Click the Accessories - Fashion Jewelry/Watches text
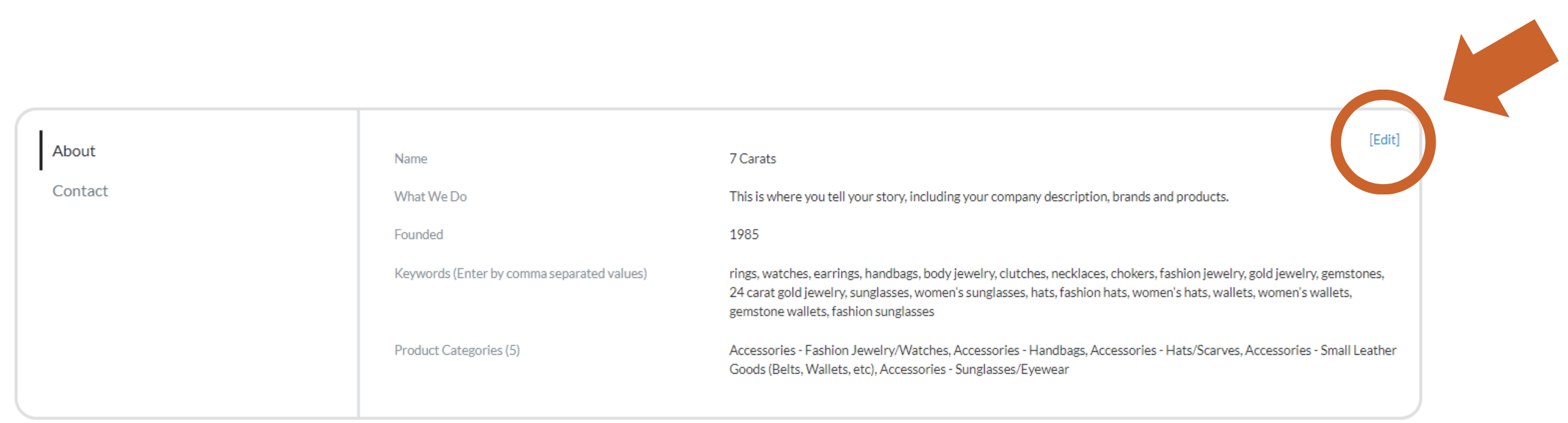This screenshot has width=1568, height=423. pos(838,350)
